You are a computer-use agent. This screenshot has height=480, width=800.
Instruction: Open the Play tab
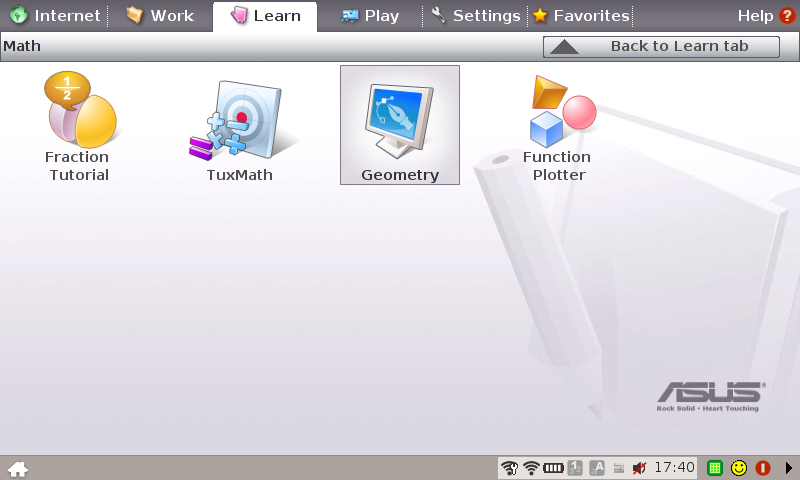coord(370,16)
